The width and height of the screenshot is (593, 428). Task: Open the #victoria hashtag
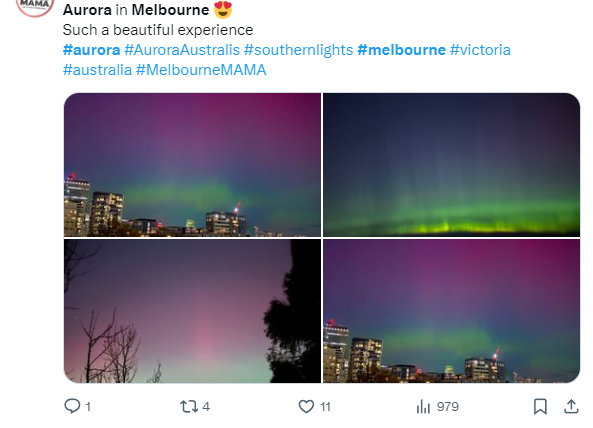coord(480,50)
